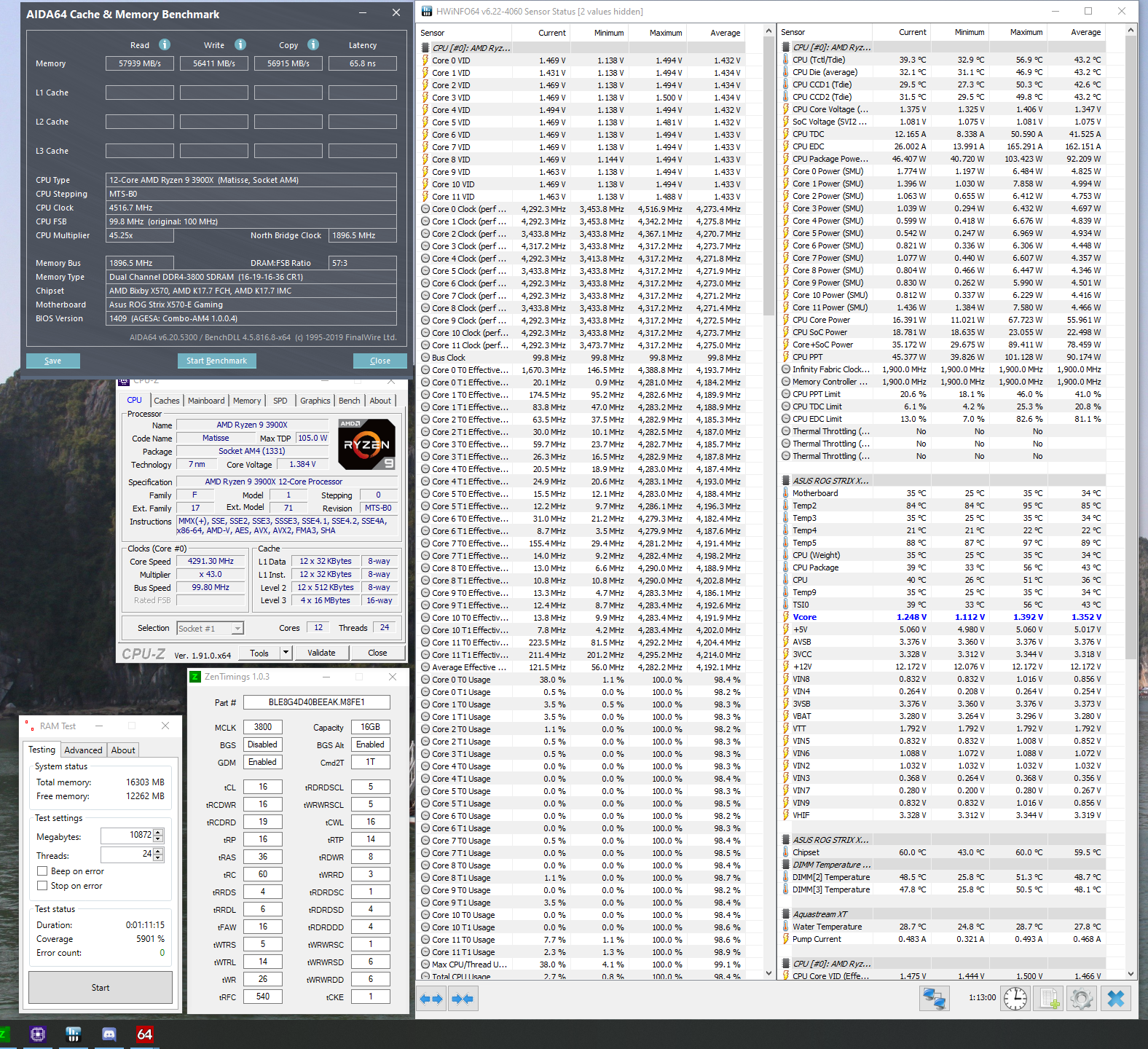Click the Vcore lightning bolt icon
The image size is (1148, 1049).
coord(786,617)
